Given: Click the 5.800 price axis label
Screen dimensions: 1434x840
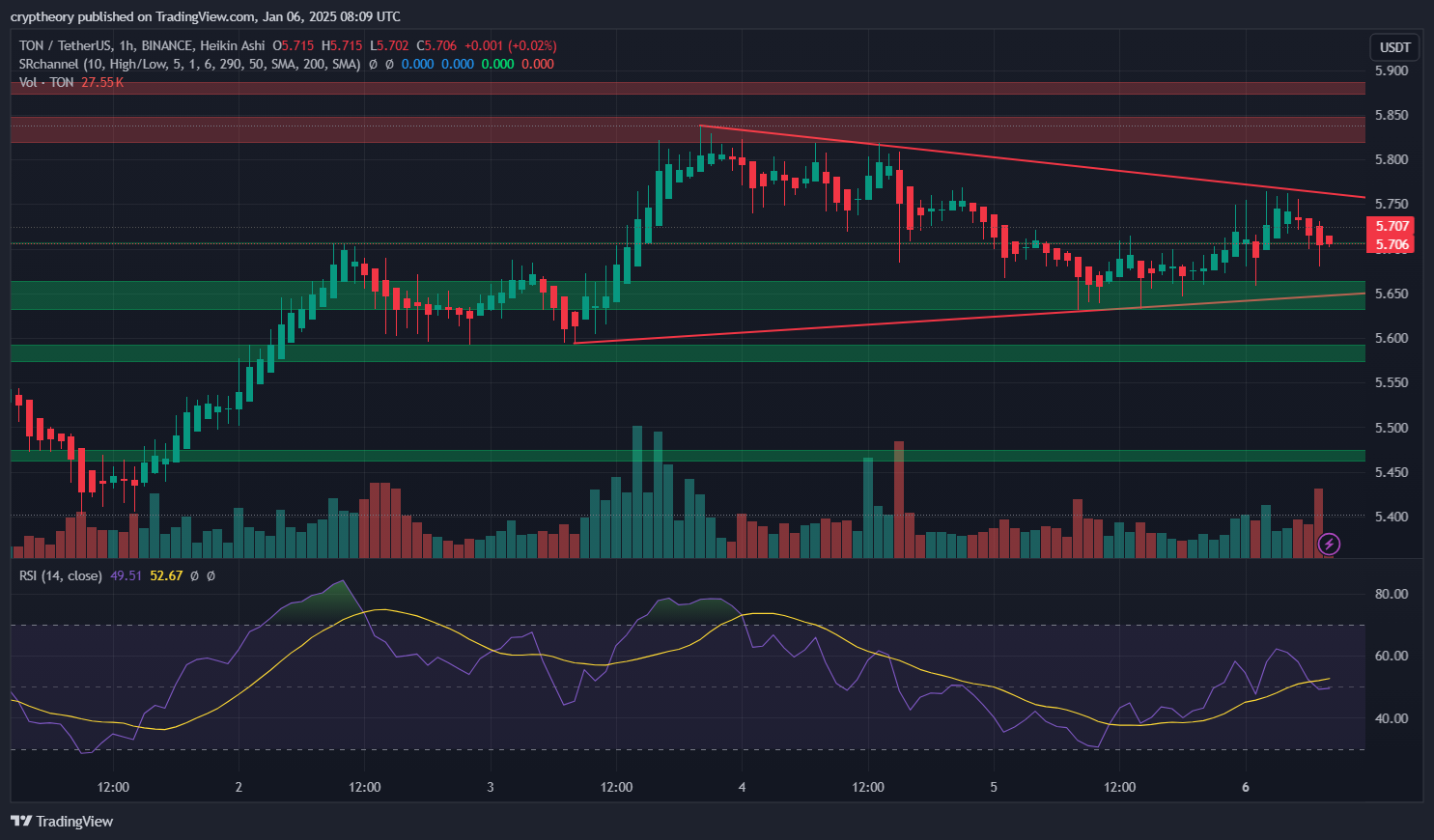Looking at the screenshot, I should point(1392,159).
